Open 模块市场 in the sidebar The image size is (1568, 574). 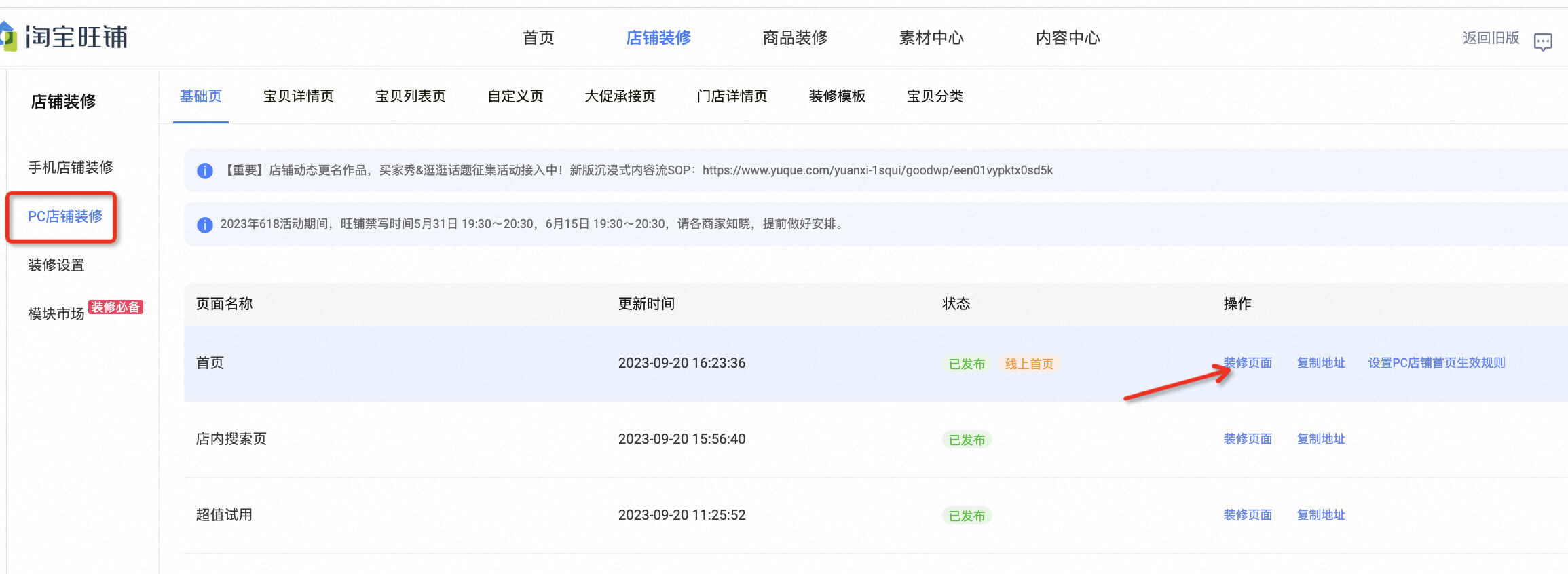coord(56,313)
